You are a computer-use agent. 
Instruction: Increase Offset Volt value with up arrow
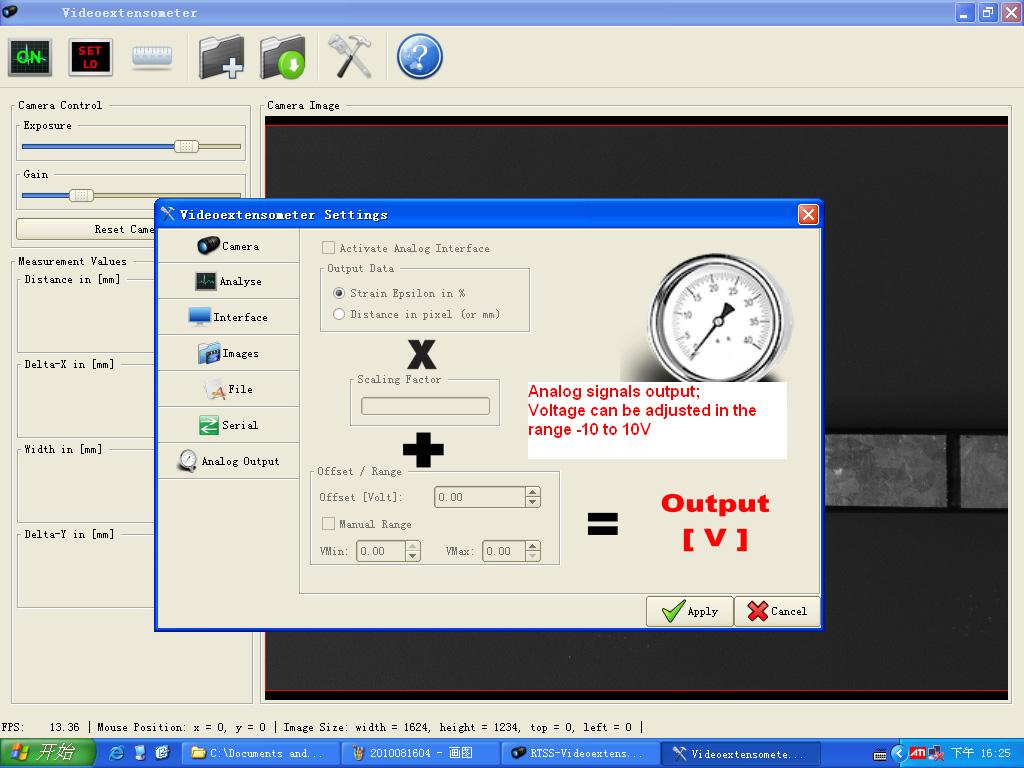(x=532, y=492)
